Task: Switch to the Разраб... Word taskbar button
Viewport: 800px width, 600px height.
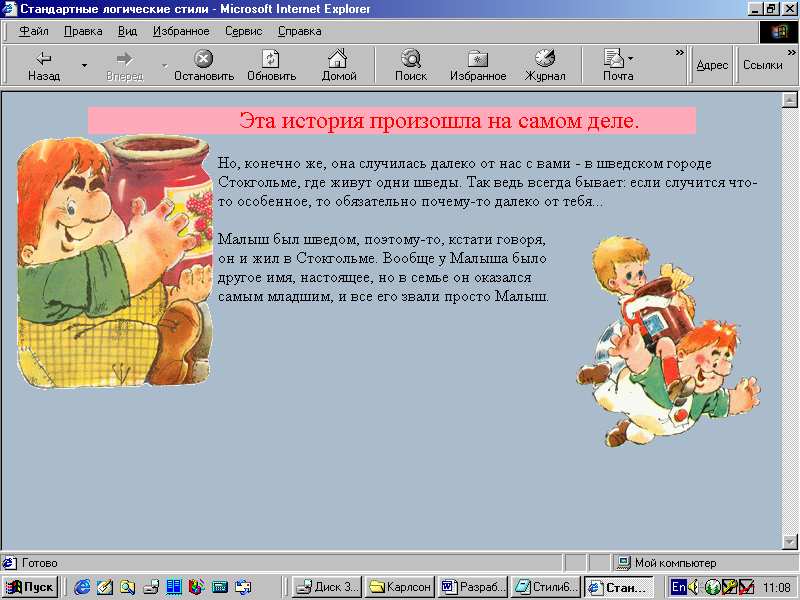Action: pyautogui.click(x=473, y=587)
